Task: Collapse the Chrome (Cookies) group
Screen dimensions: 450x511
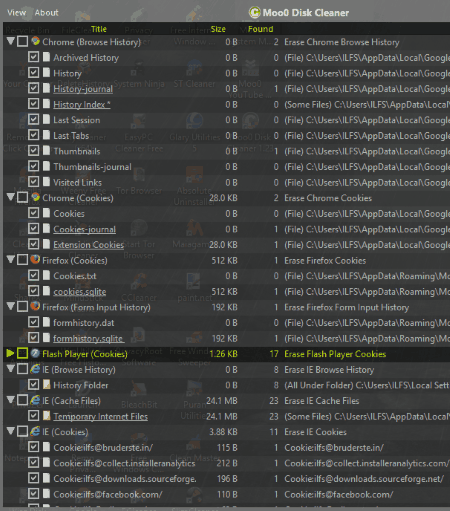Action: click(11, 197)
